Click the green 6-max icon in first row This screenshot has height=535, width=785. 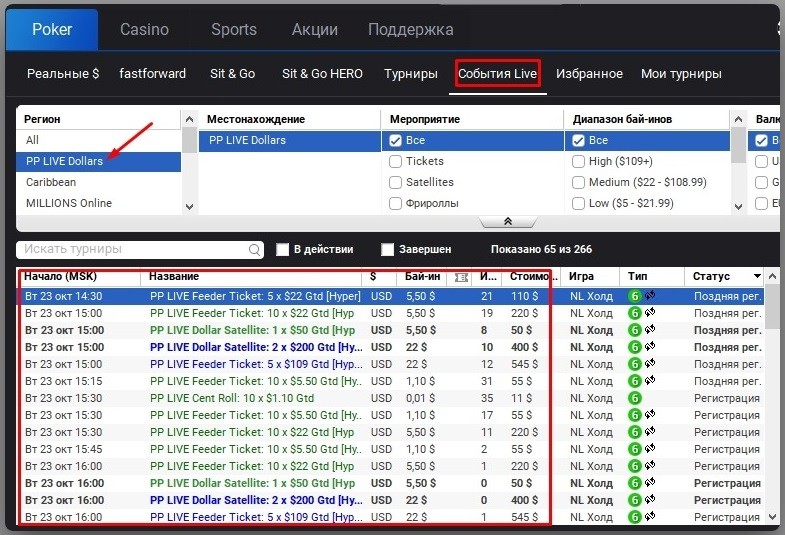click(634, 296)
